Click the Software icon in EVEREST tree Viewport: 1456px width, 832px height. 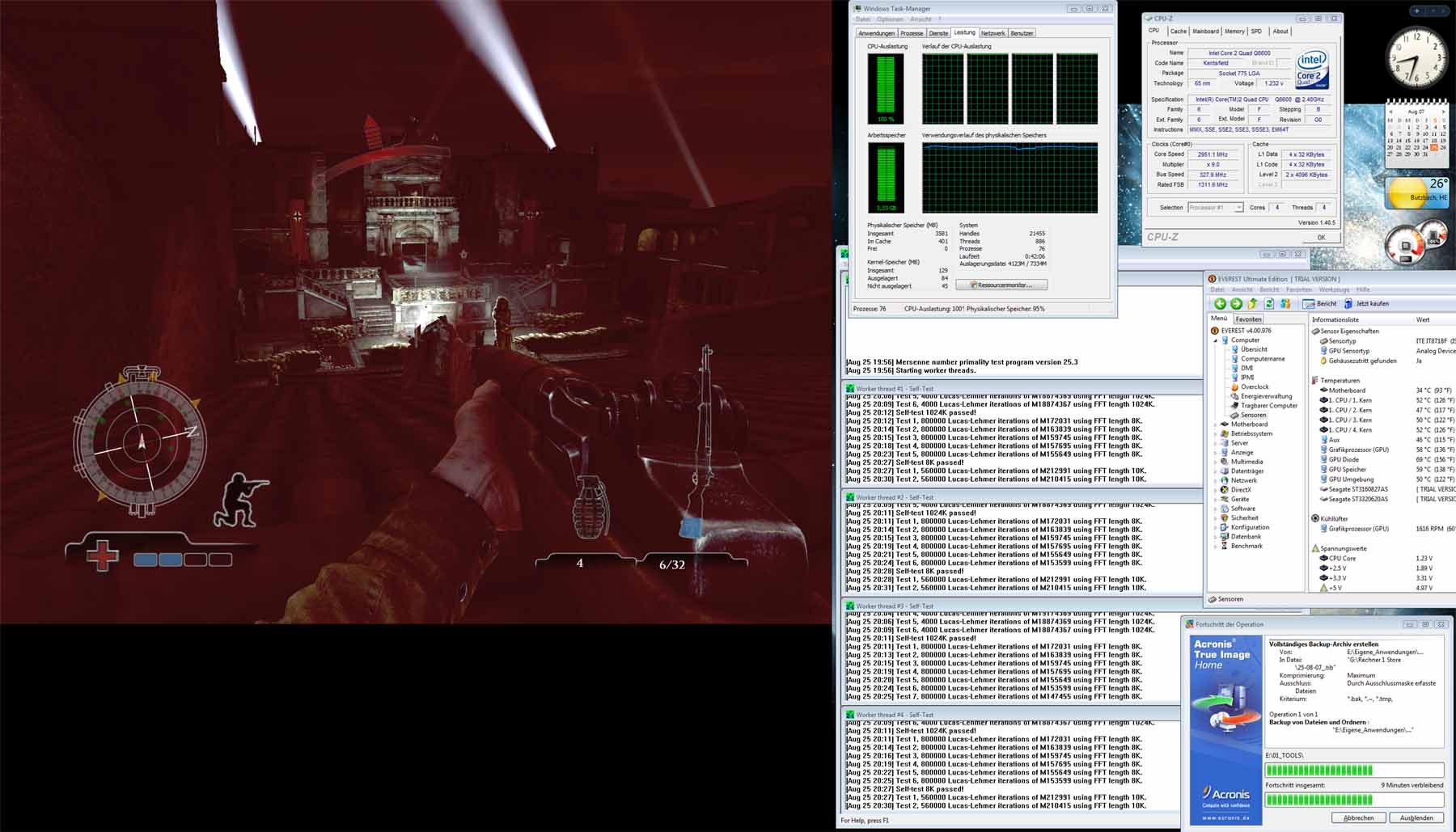pos(1225,509)
